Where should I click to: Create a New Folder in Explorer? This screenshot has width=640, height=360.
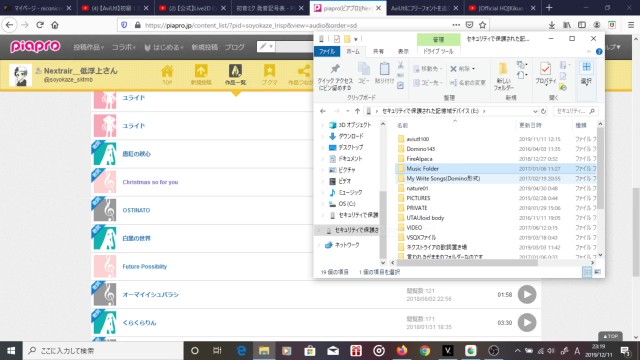pos(503,76)
